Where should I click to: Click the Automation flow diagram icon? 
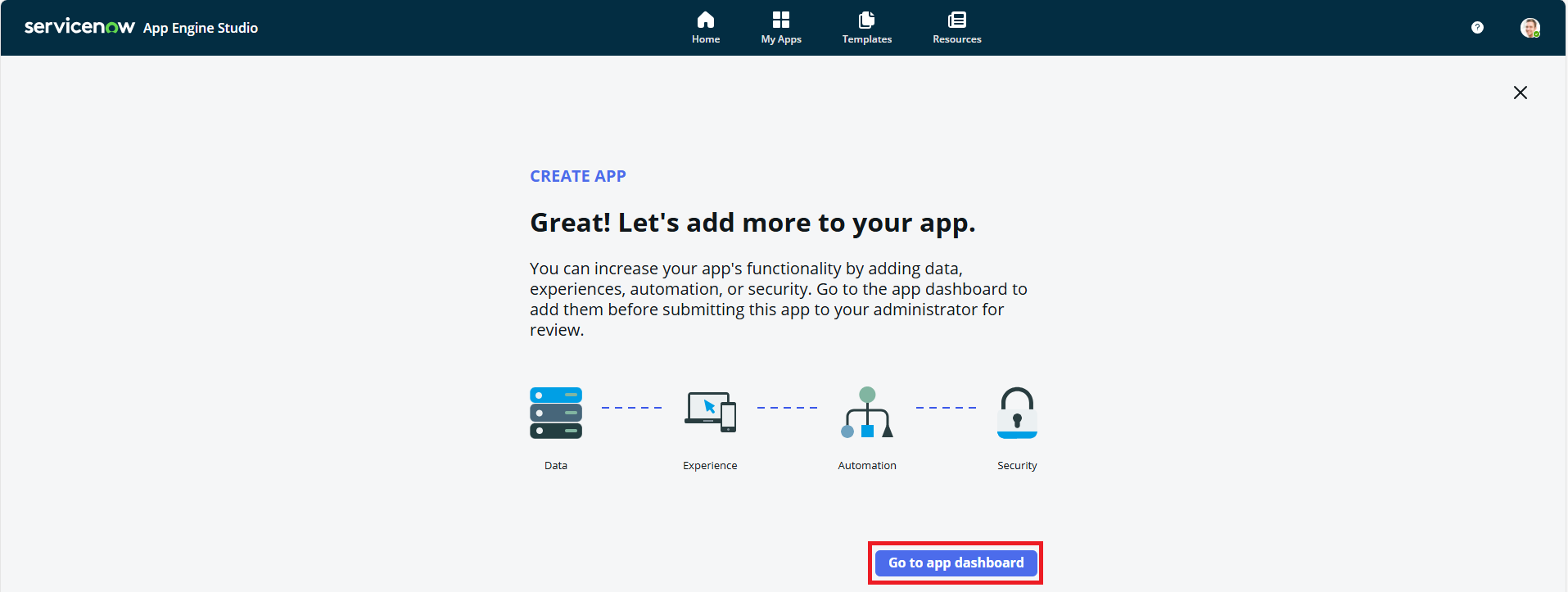tap(867, 413)
